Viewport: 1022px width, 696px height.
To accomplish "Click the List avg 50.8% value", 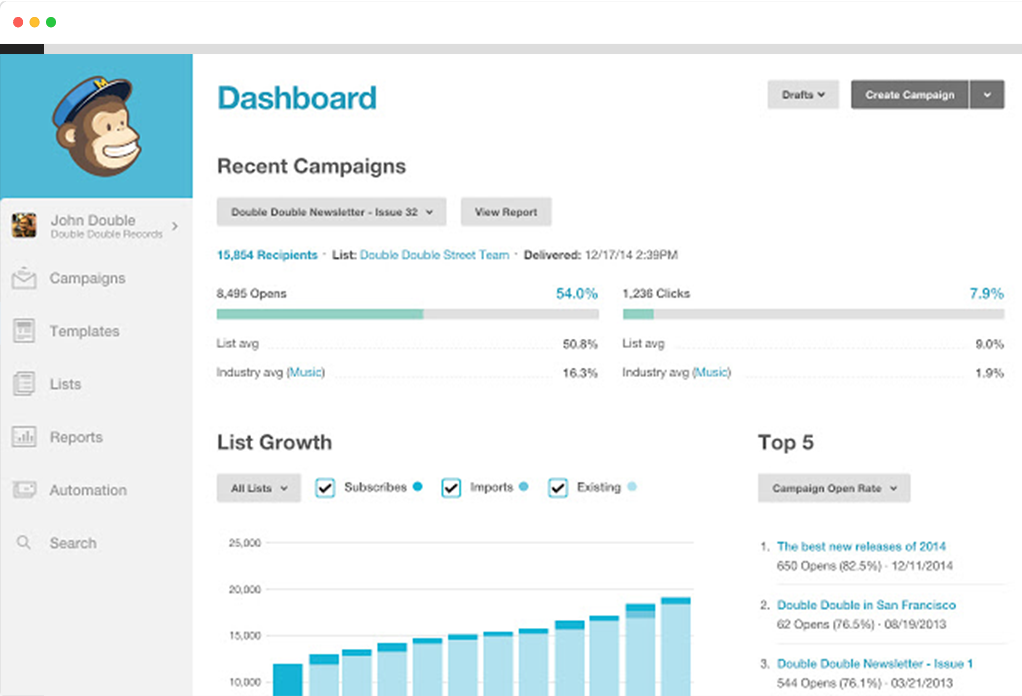I will click(x=580, y=343).
